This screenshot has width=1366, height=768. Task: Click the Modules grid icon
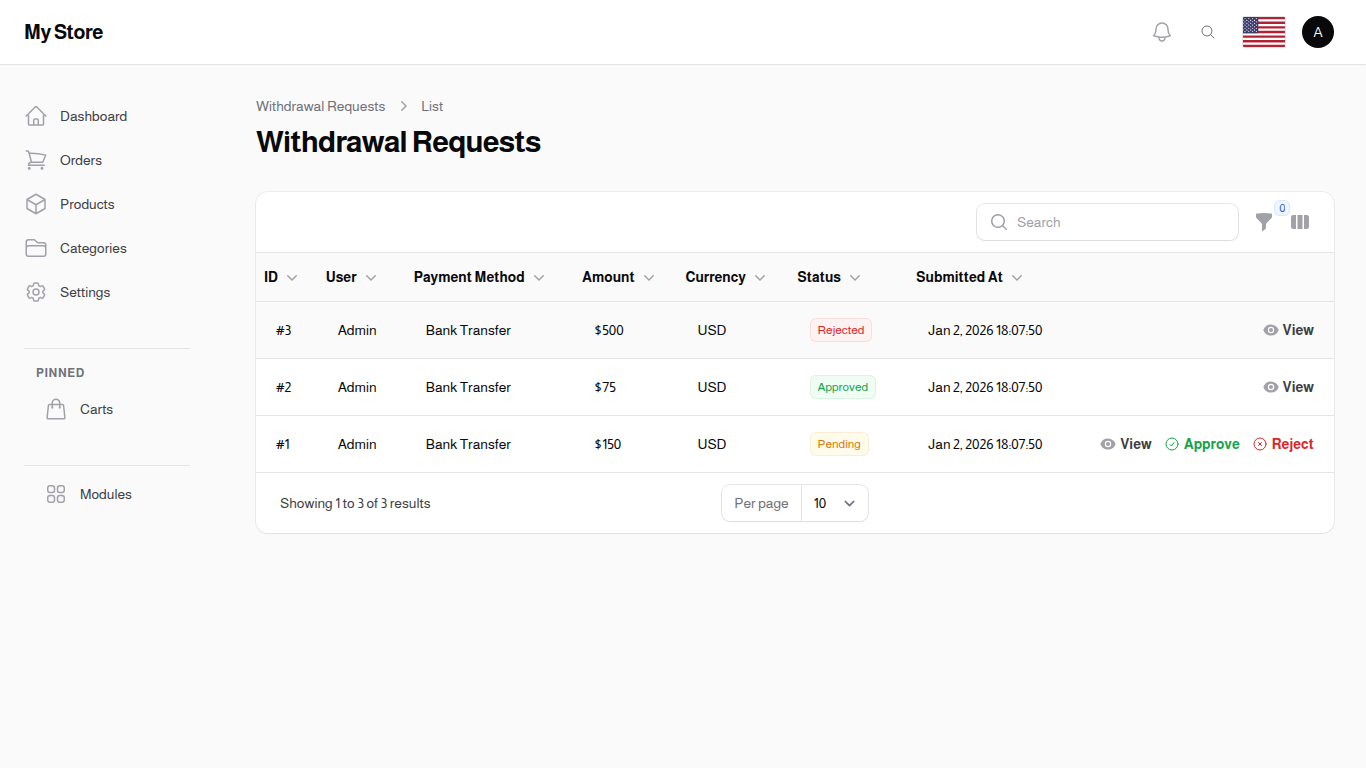point(56,494)
